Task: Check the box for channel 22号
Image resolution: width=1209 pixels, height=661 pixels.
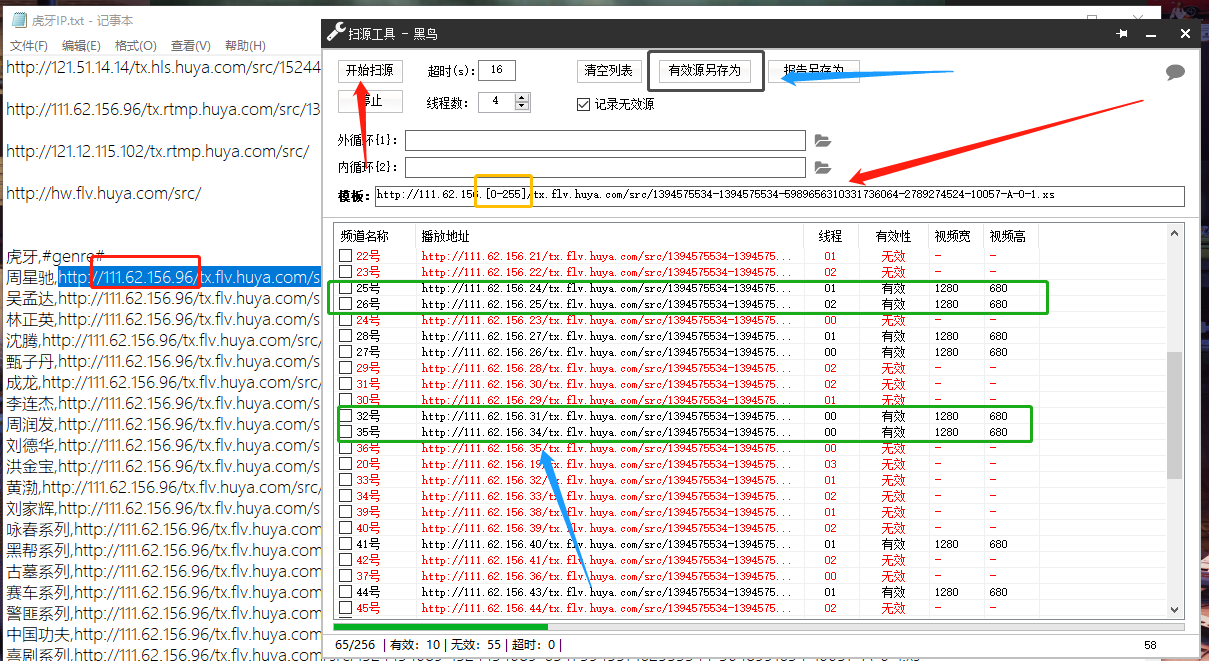Action: [x=345, y=256]
